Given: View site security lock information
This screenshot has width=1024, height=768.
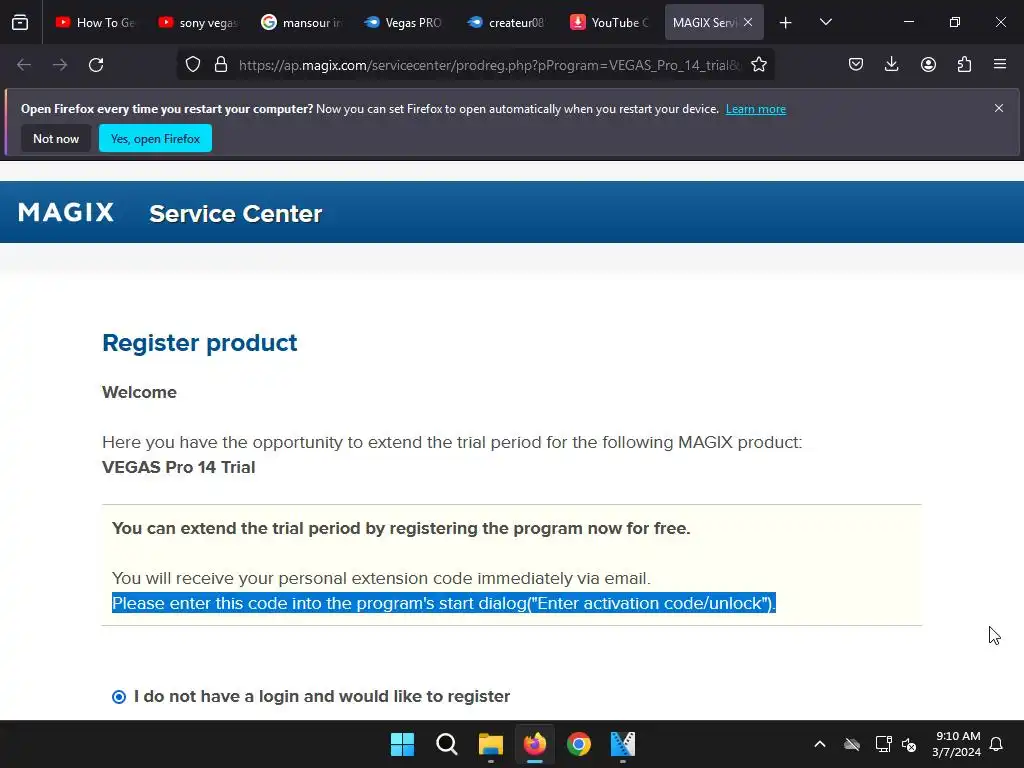Looking at the screenshot, I should [x=221, y=65].
